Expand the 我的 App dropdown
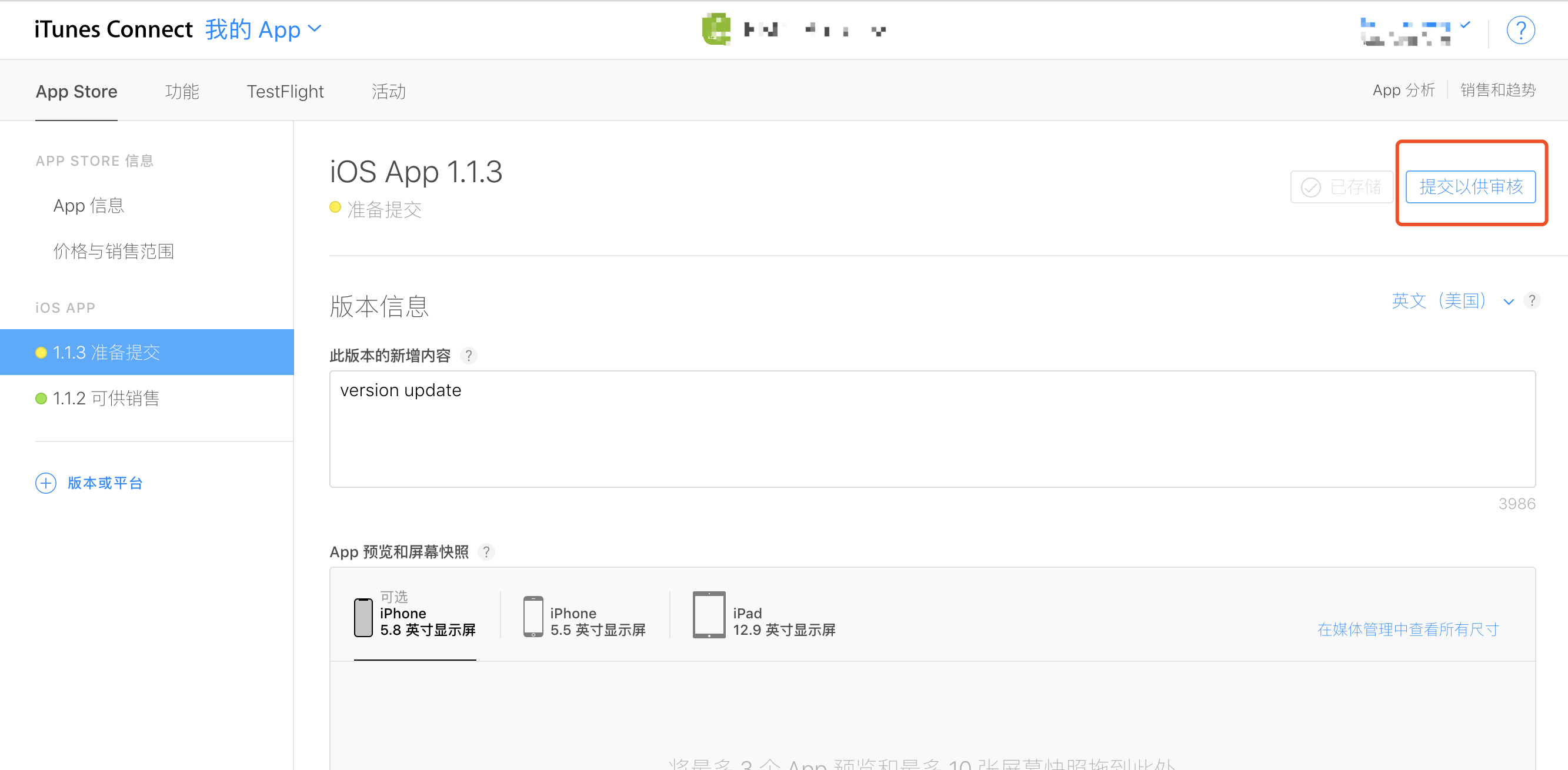1568x770 pixels. tap(263, 29)
